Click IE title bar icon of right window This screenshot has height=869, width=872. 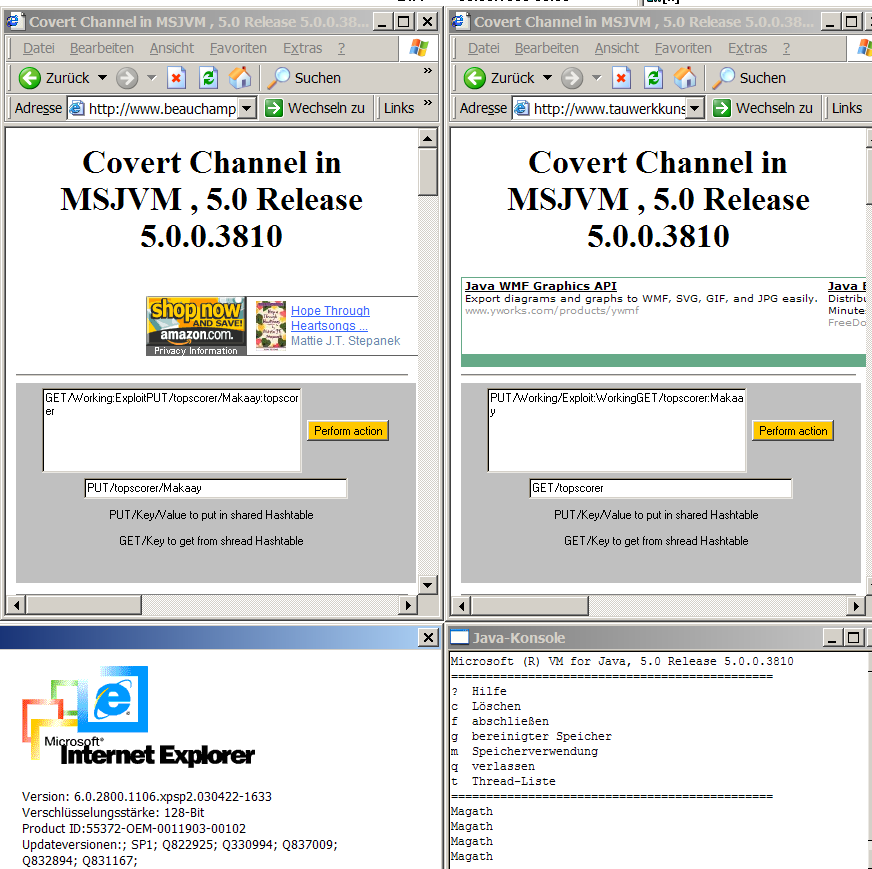pos(459,22)
